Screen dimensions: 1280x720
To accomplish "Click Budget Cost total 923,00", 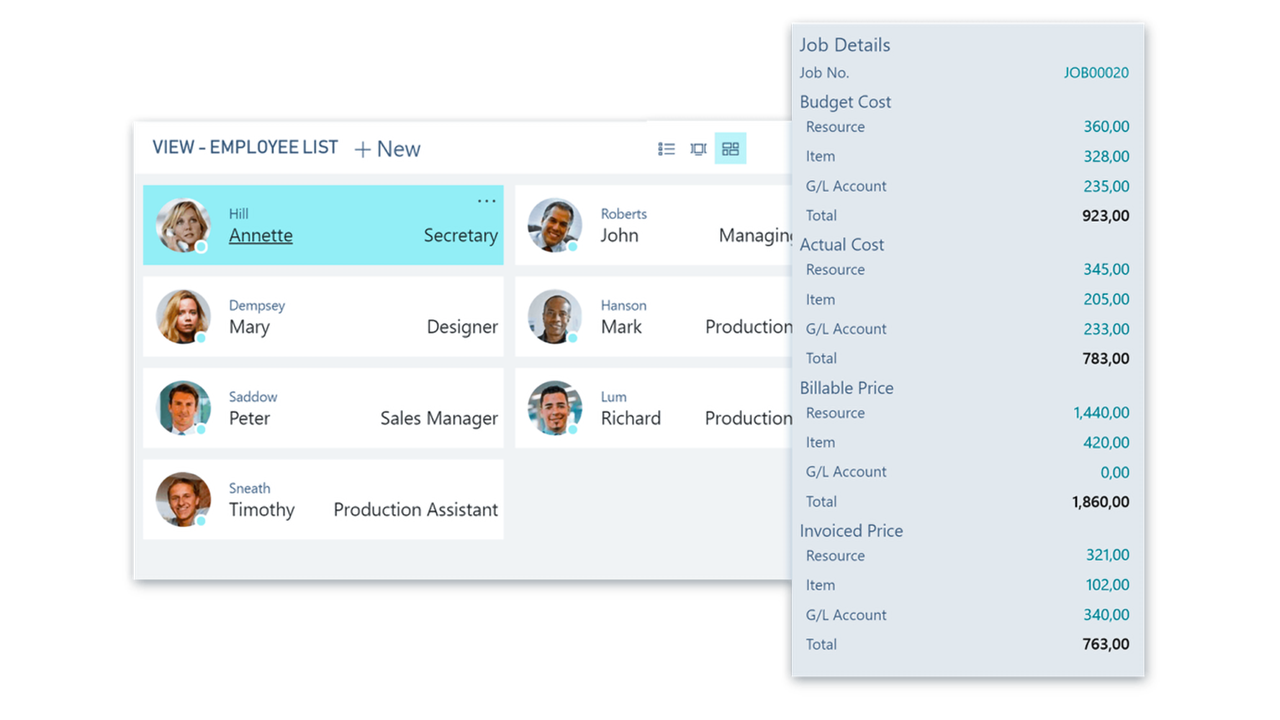I will pos(1106,215).
